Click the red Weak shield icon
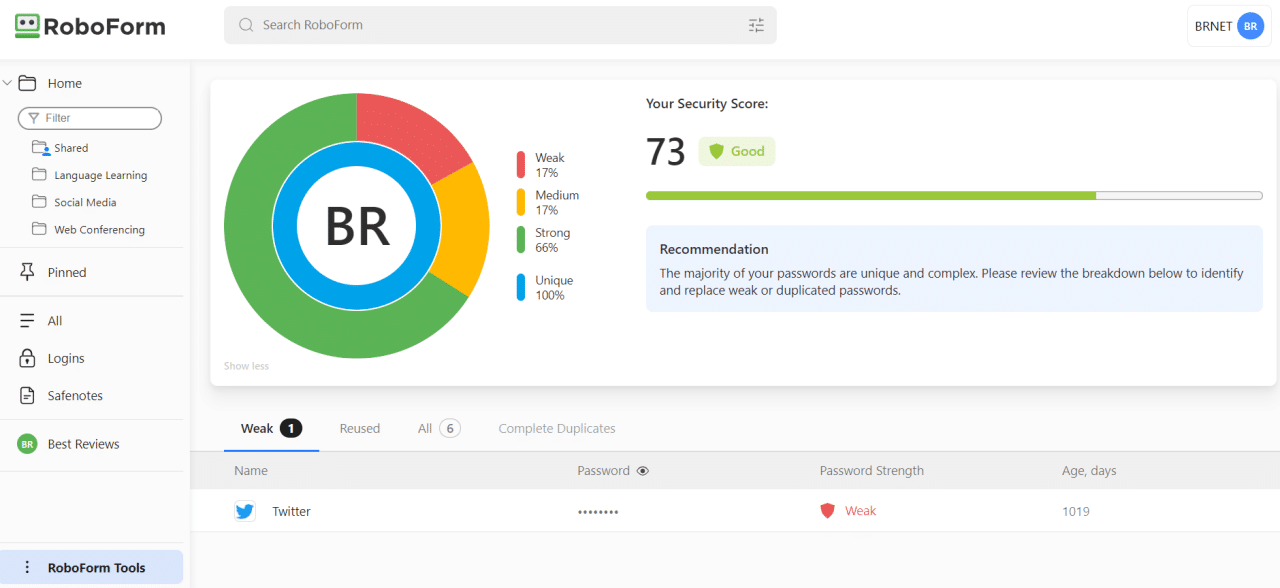 pos(827,511)
